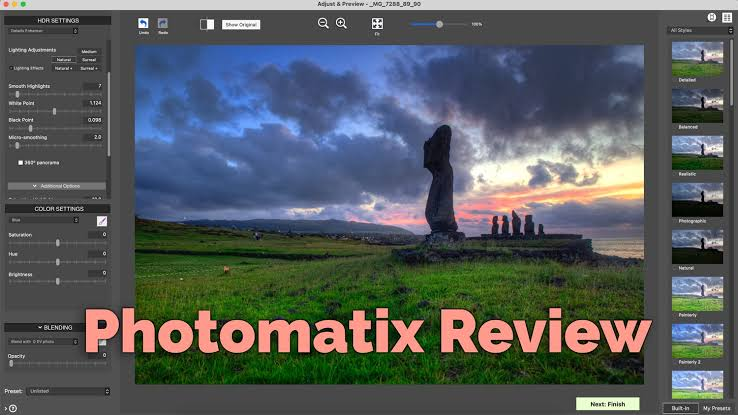Toggle the split before/after view icon

click(x=207, y=24)
